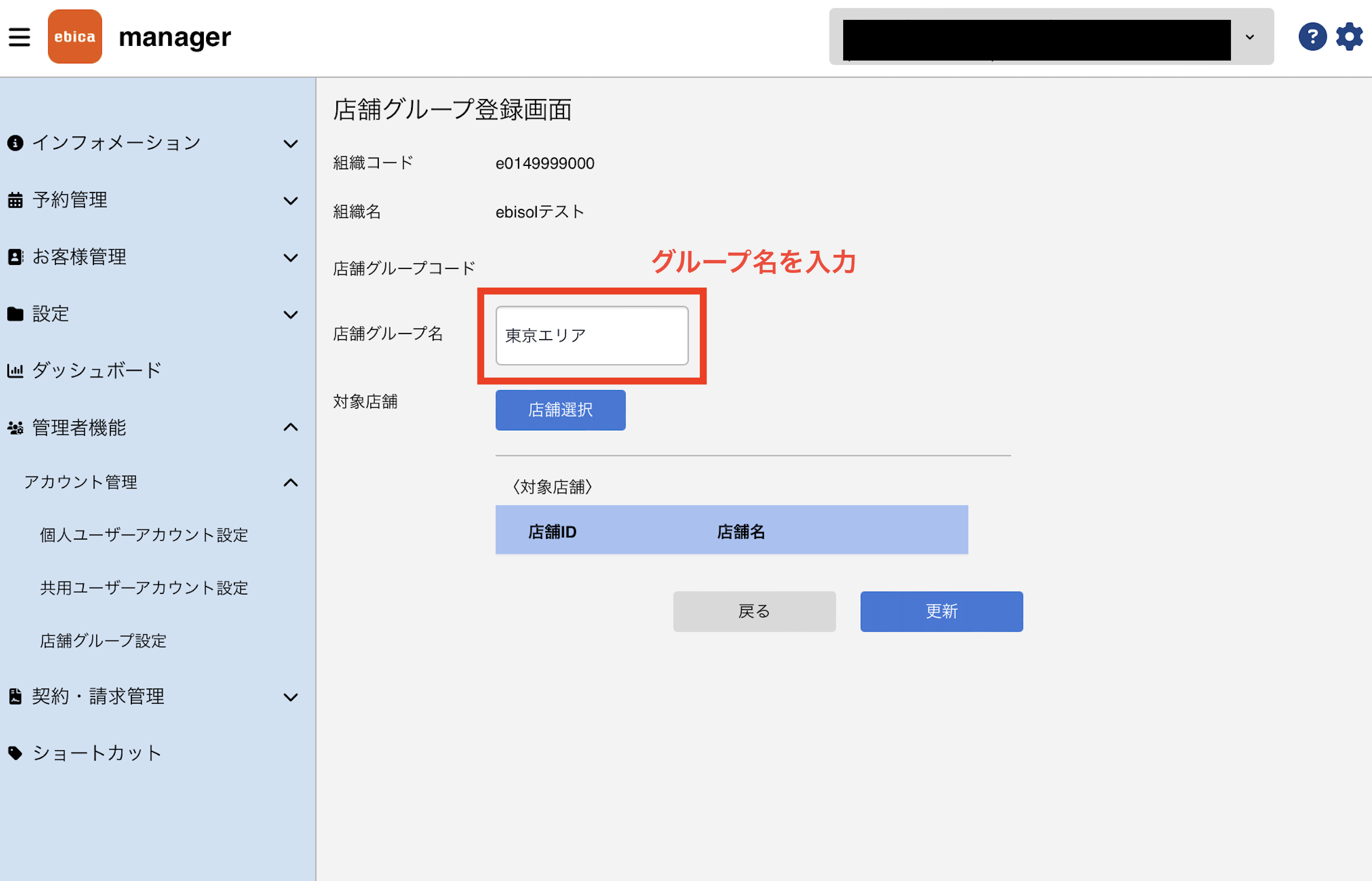
Task: Click the 設定 folder icon
Action: point(15,314)
